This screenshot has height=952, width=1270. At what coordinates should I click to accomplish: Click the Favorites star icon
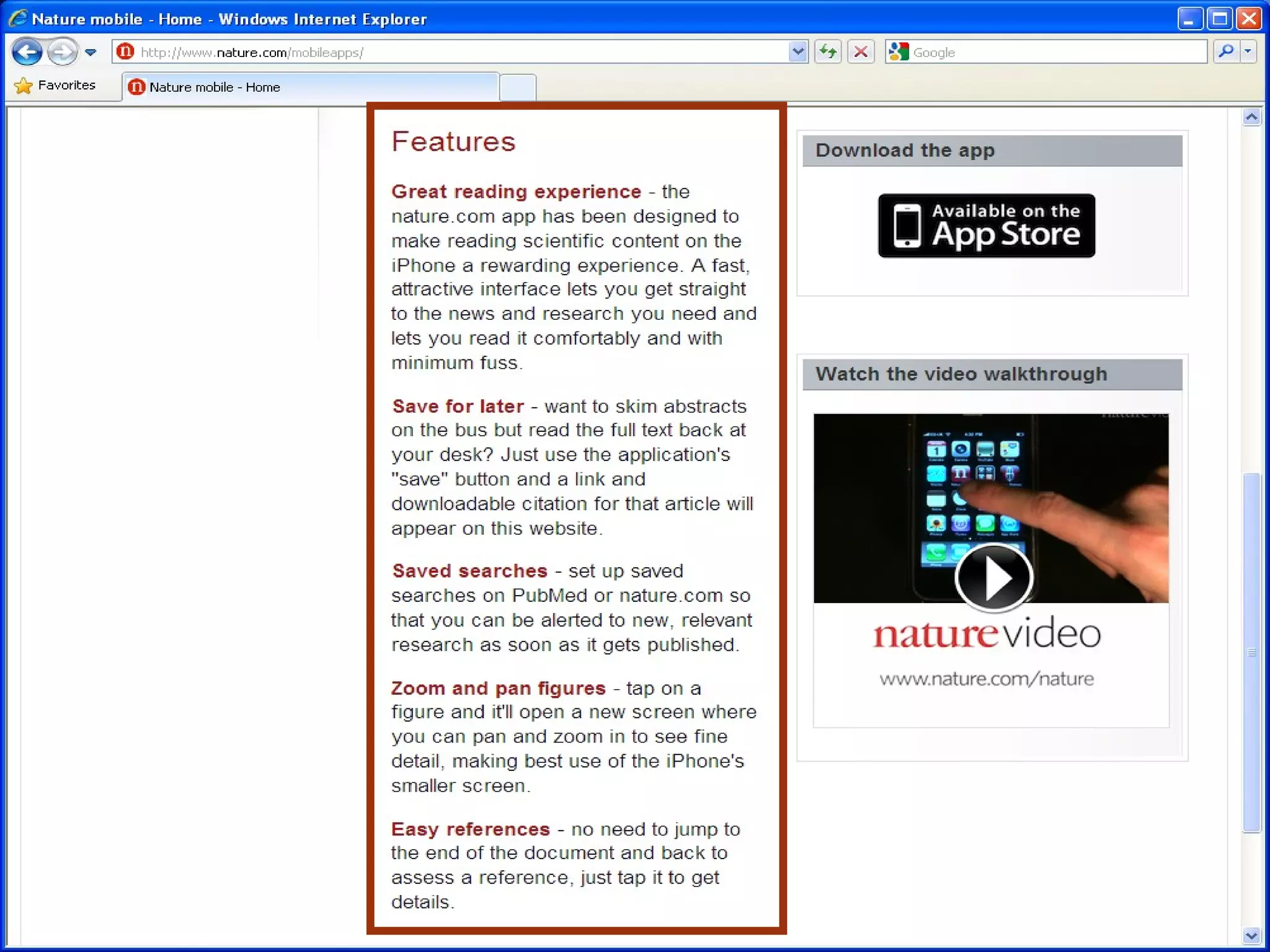(24, 86)
